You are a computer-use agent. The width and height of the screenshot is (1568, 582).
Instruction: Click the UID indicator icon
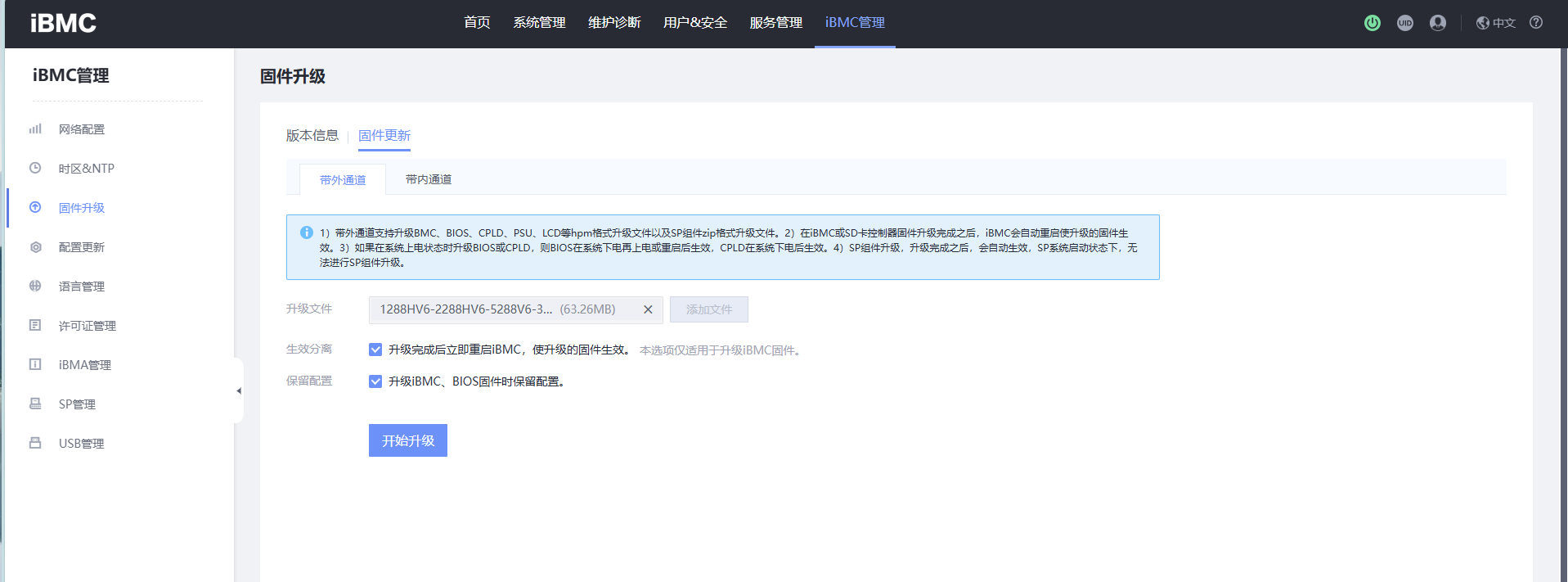(1404, 23)
